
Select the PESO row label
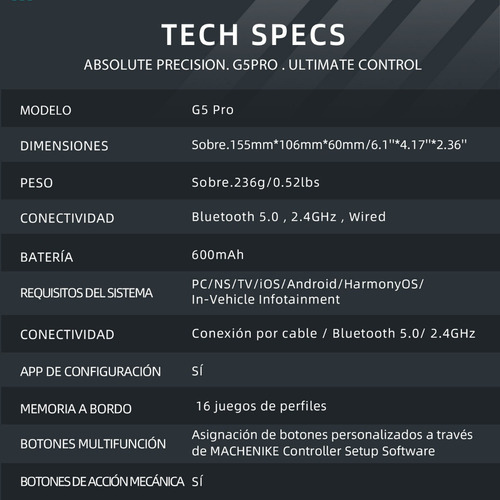click(36, 183)
